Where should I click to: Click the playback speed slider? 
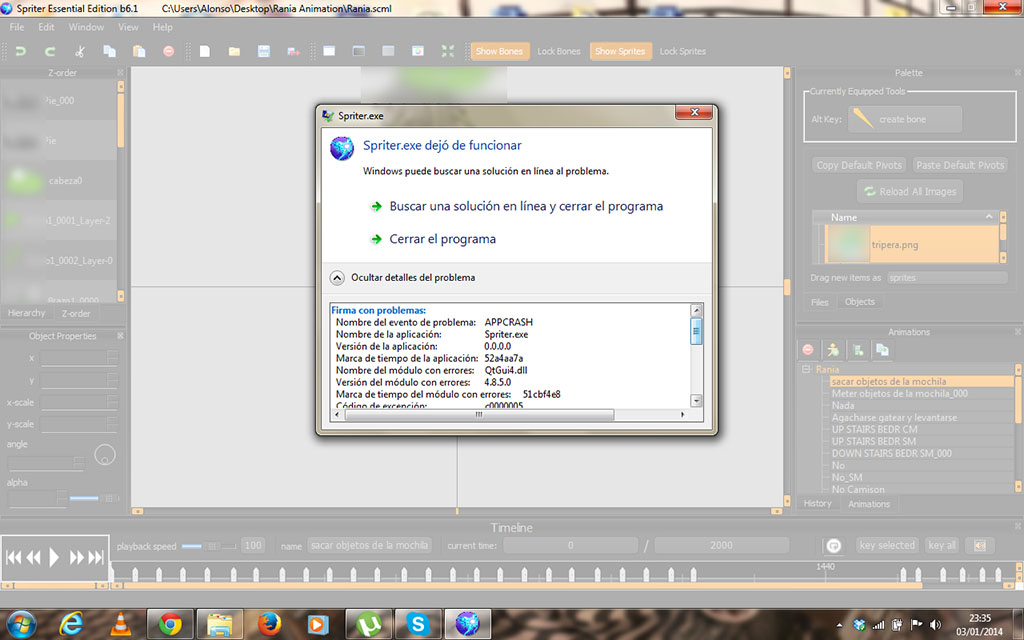209,546
